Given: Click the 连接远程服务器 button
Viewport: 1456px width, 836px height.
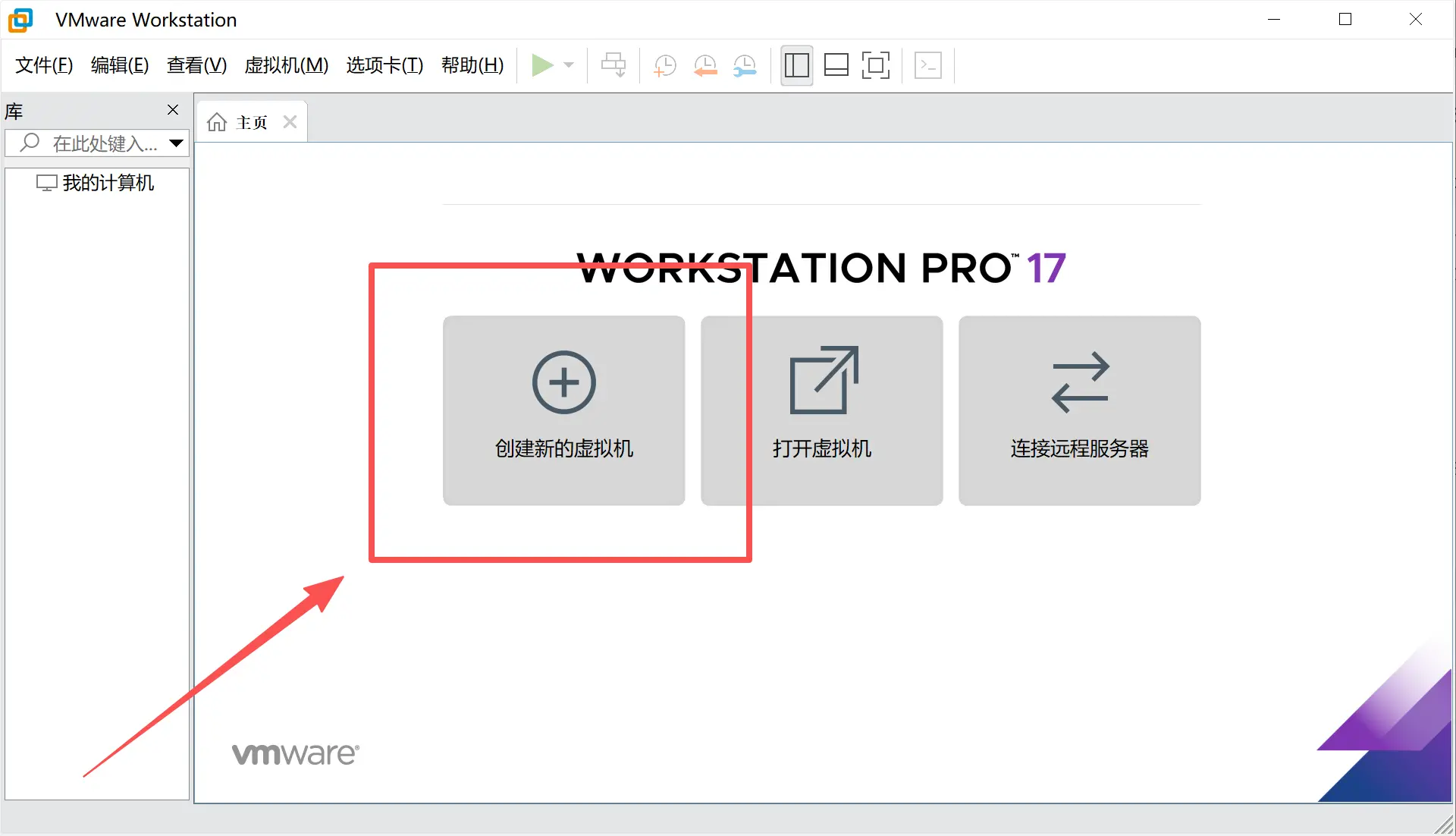Looking at the screenshot, I should click(1079, 410).
